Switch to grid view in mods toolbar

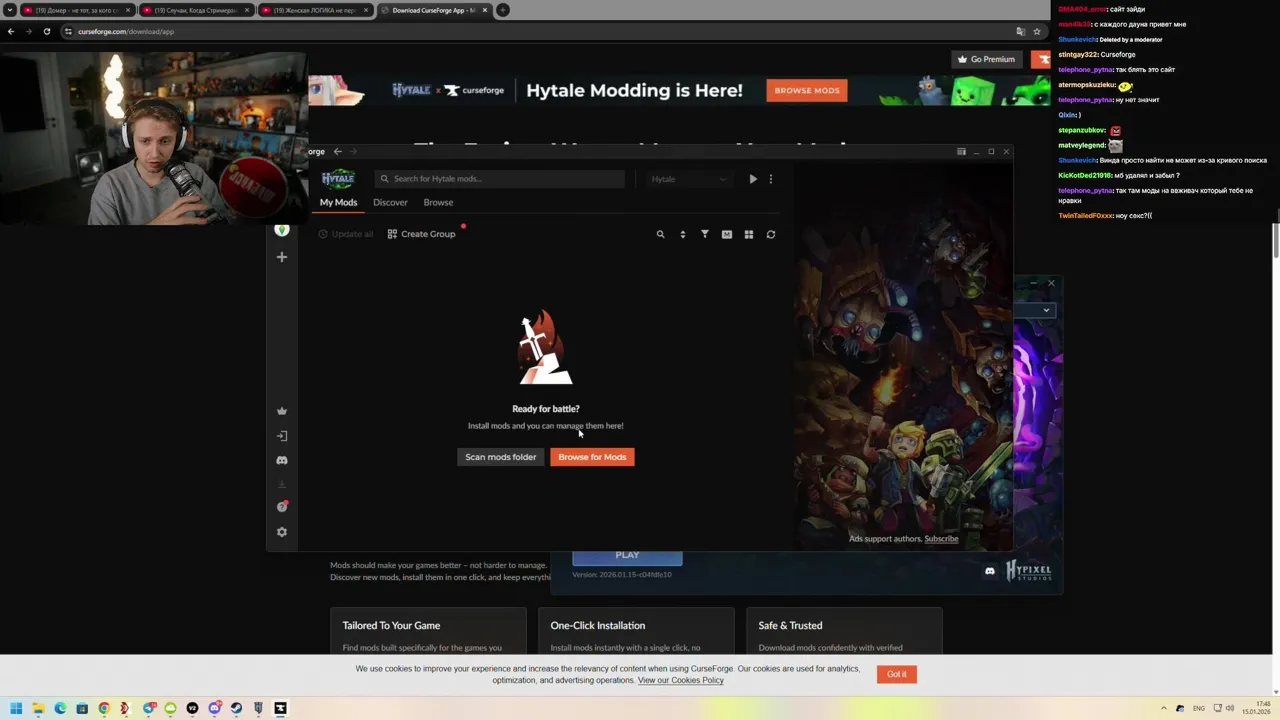(749, 234)
